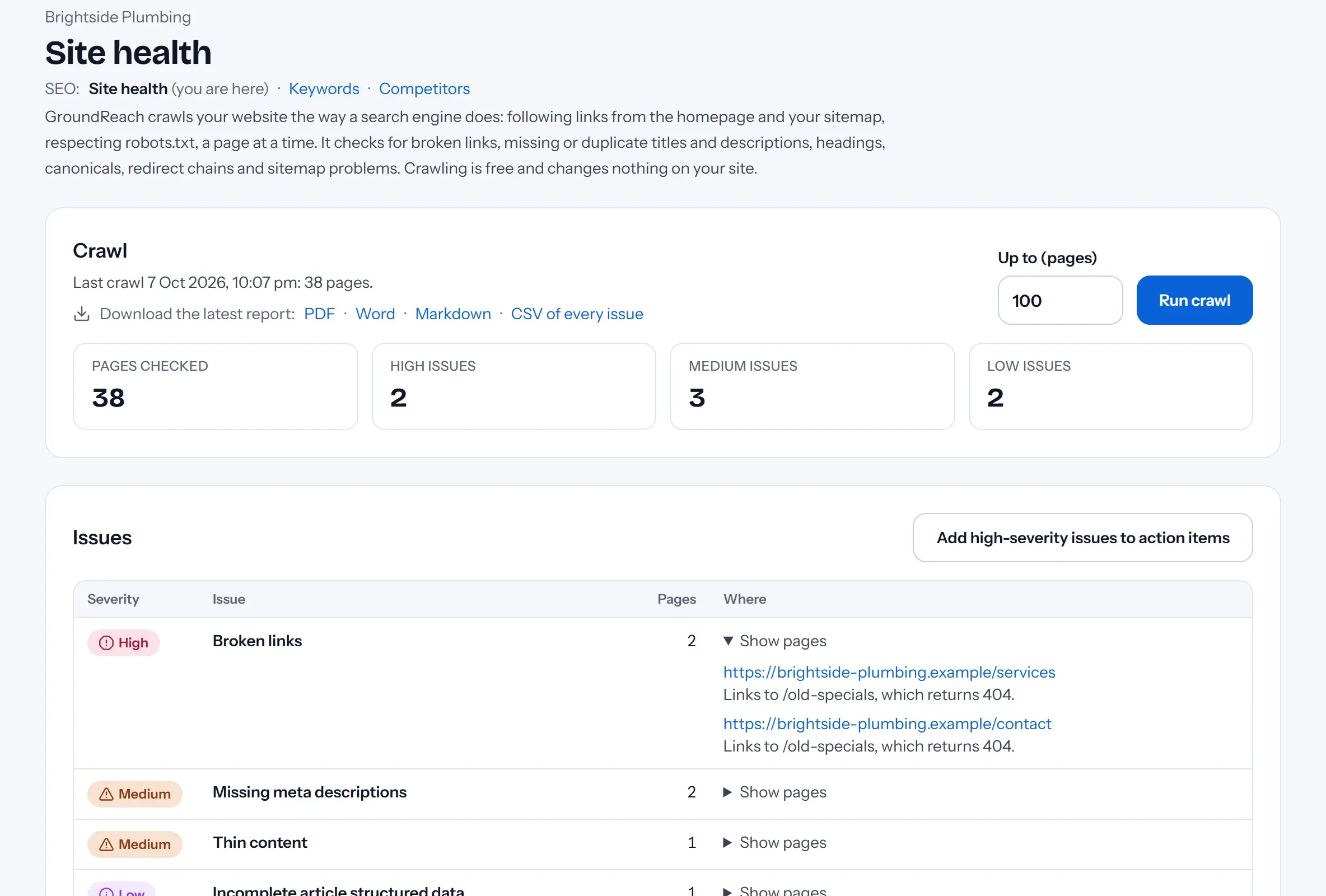Click the Medium badge for Thin content

134,844
